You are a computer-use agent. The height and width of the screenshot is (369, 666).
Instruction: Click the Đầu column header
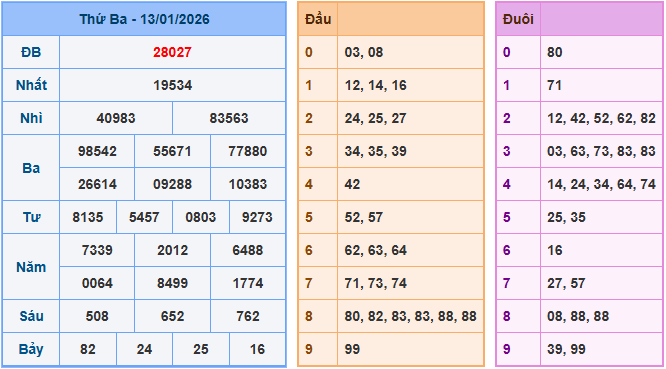318,19
